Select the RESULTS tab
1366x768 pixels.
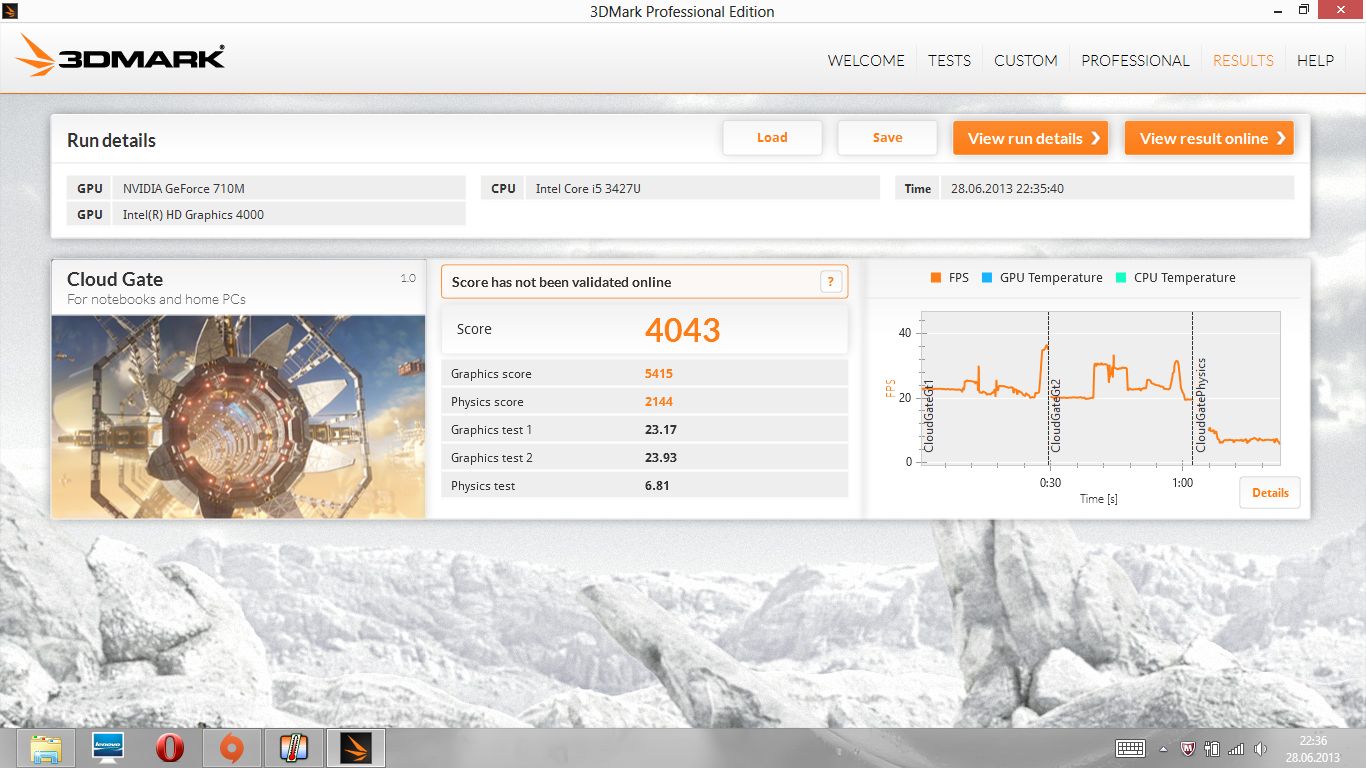[x=1243, y=60]
